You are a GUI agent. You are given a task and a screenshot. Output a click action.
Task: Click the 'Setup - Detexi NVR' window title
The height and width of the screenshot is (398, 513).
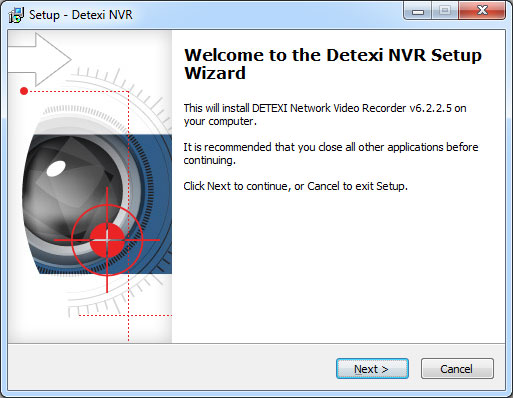point(81,15)
